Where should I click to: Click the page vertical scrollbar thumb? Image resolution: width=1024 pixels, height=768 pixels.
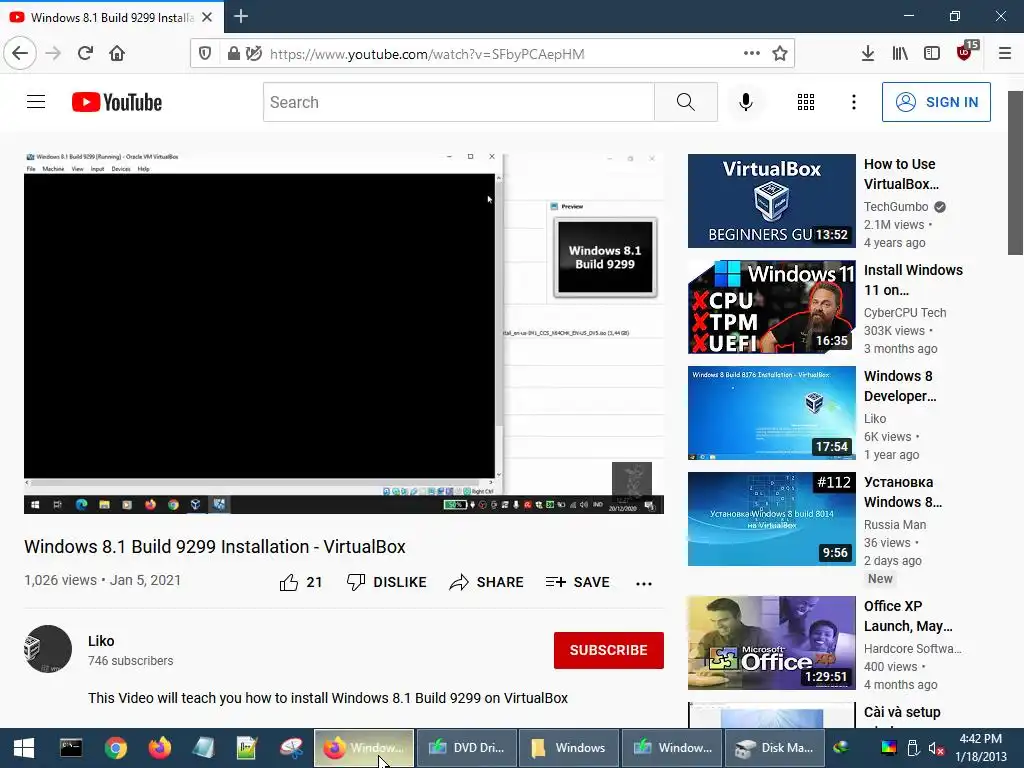[1015, 173]
